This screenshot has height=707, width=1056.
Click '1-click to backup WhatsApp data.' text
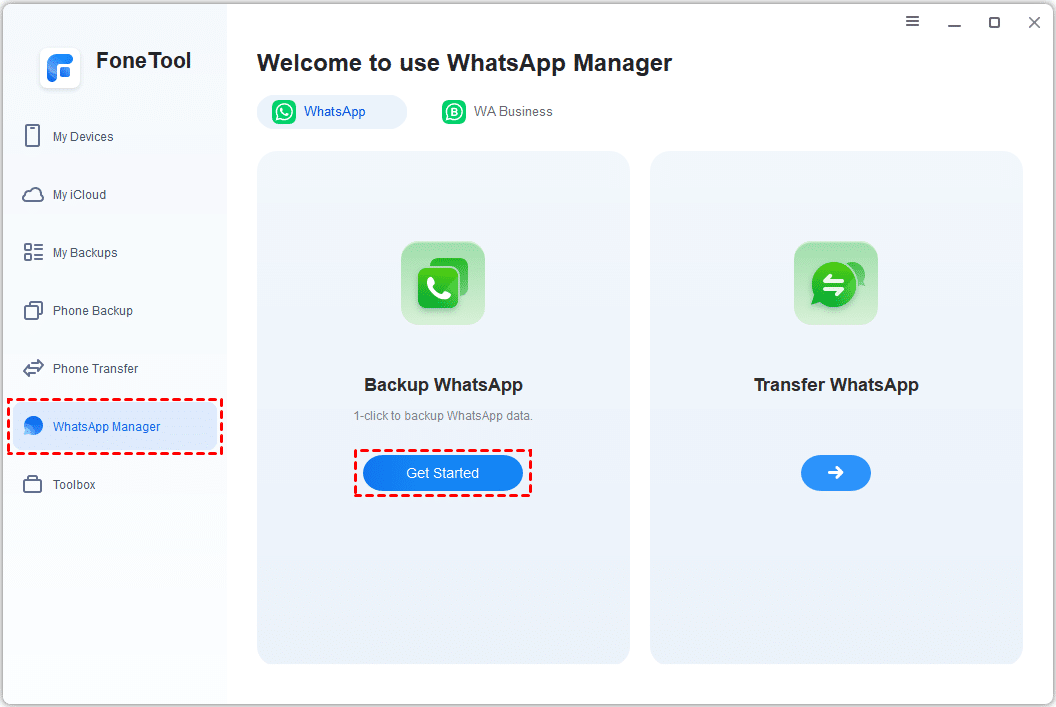tap(443, 415)
